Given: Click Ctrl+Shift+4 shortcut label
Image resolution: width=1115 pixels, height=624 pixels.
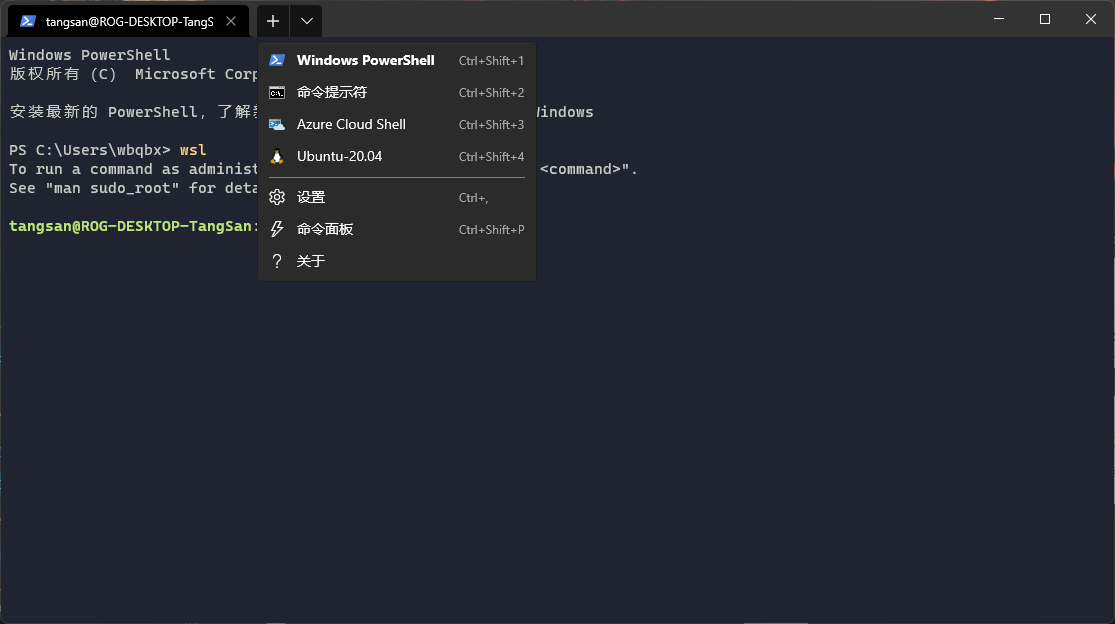Looking at the screenshot, I should pyautogui.click(x=491, y=157).
